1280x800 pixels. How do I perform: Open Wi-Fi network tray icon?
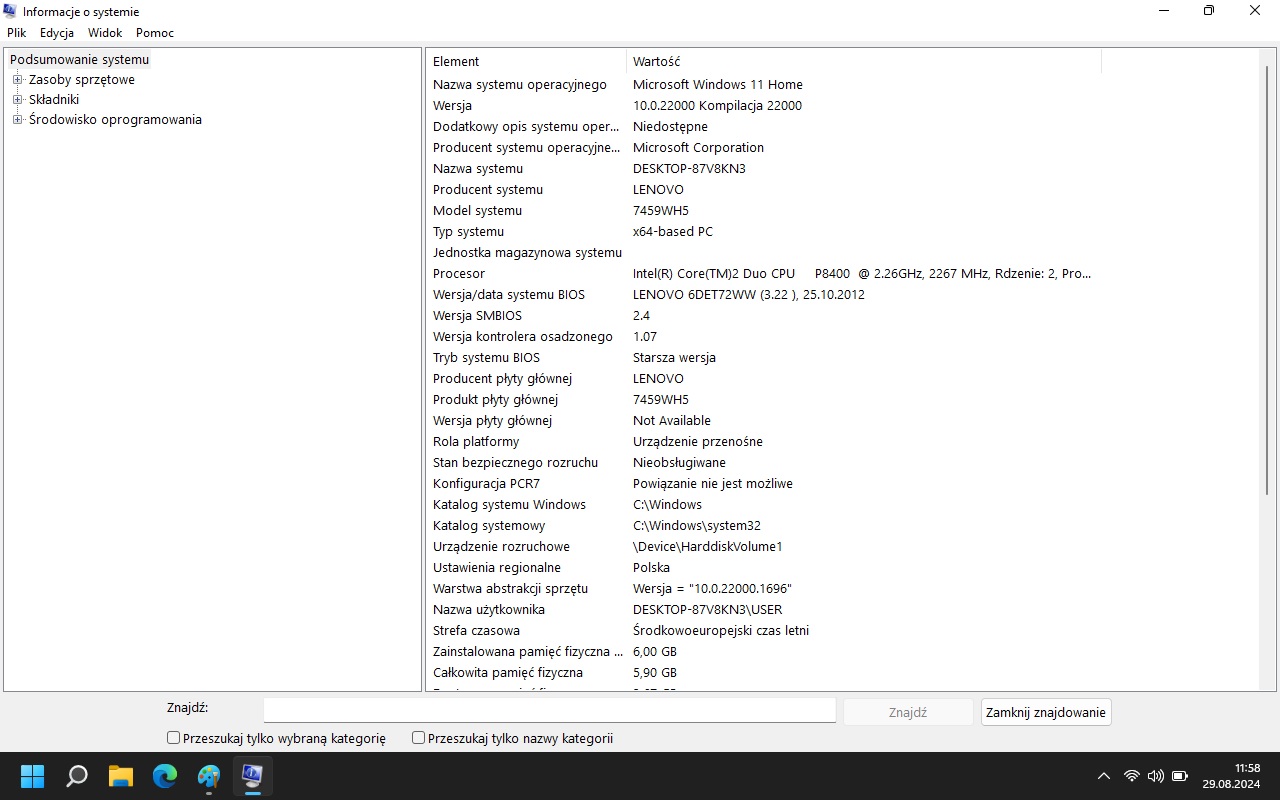pyautogui.click(x=1132, y=775)
